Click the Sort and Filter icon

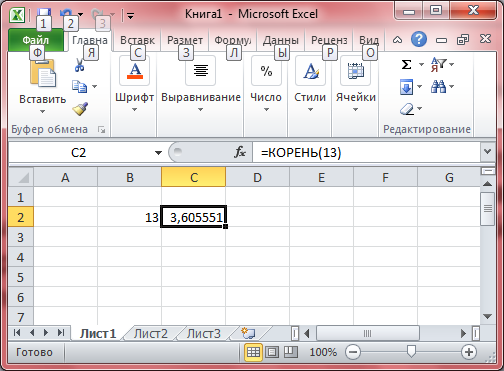click(x=439, y=64)
